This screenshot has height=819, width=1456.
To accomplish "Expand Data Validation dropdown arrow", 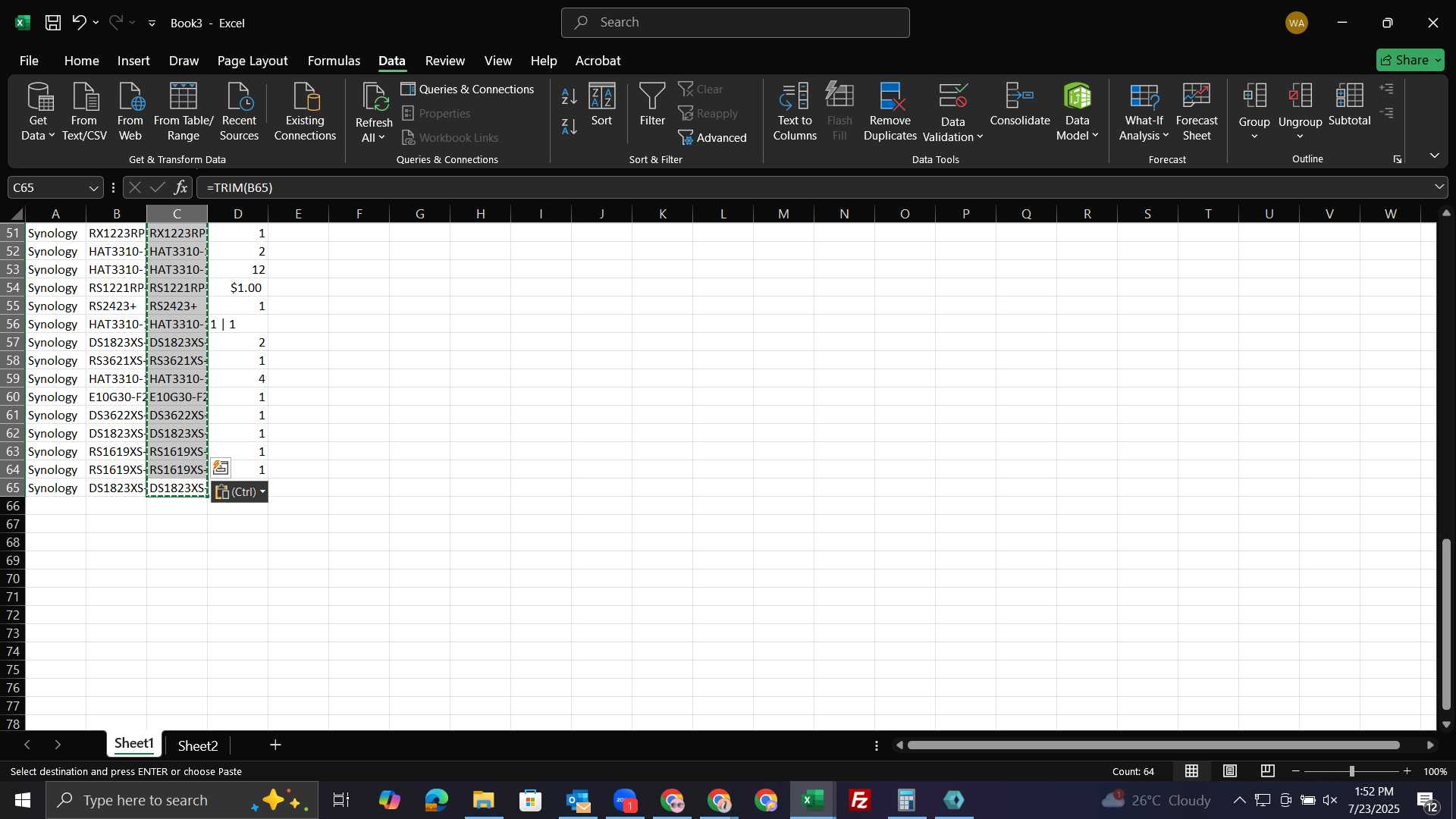I will 980,137.
